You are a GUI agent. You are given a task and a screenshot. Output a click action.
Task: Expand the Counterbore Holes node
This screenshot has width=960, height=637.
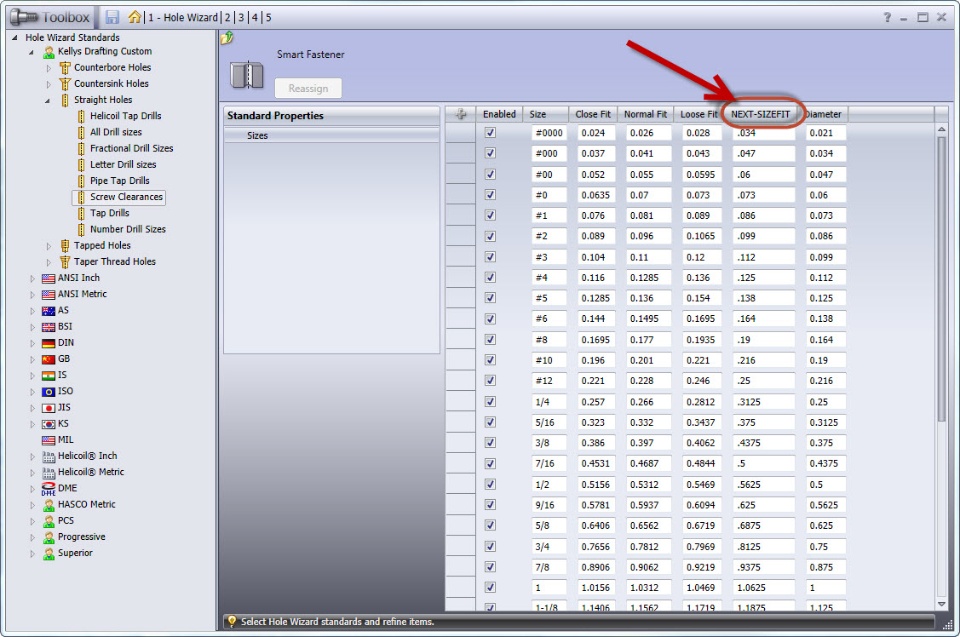click(x=48, y=68)
